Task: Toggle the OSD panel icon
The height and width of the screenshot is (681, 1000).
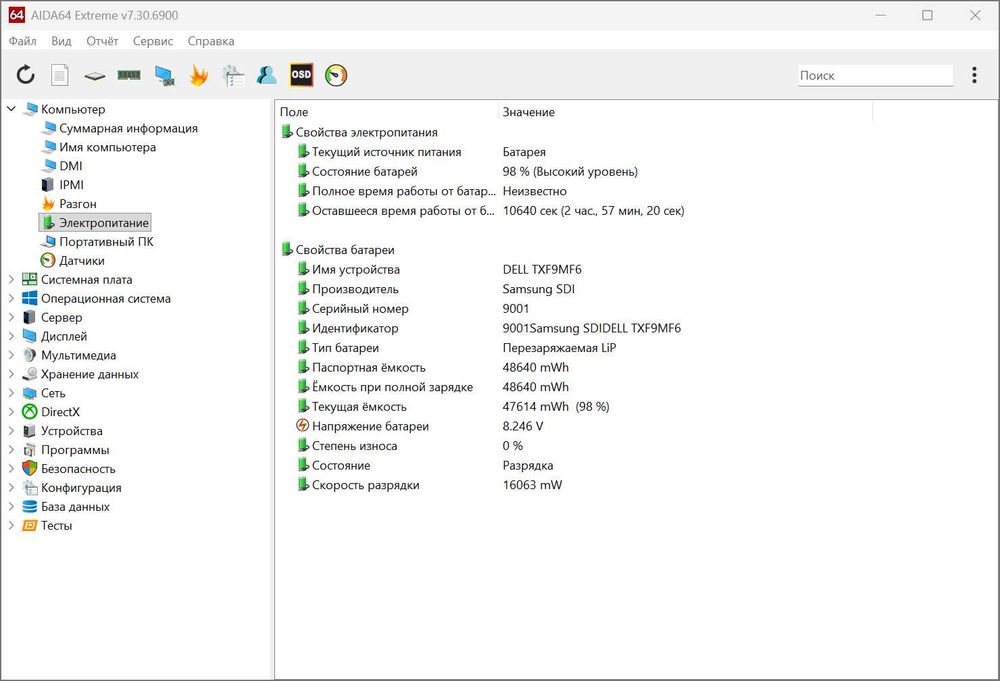Action: pyautogui.click(x=301, y=75)
